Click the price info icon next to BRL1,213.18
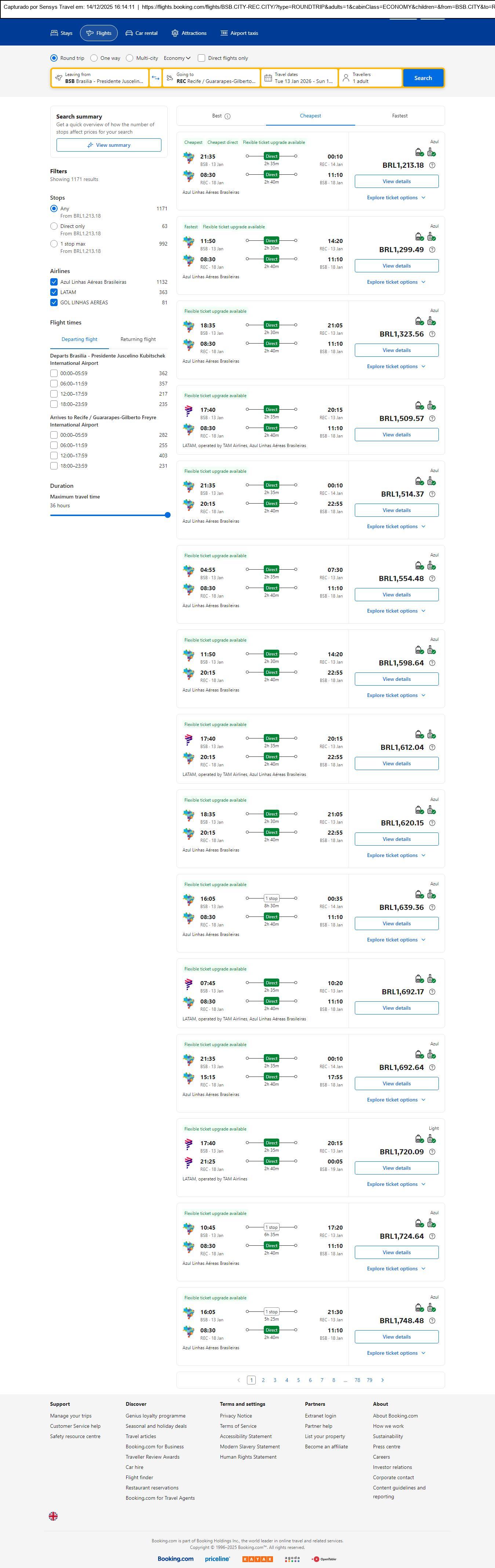This screenshot has width=495, height=1568. pyautogui.click(x=432, y=166)
